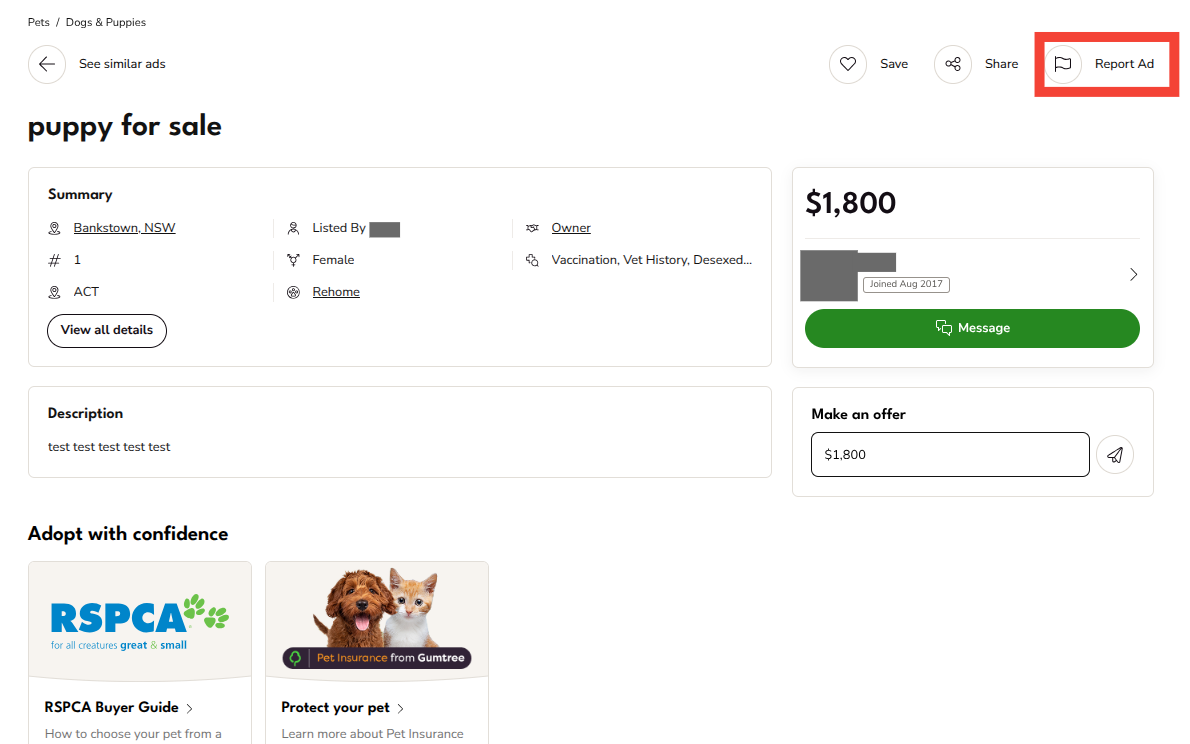This screenshot has height=744, width=1190.
Task: Click the Rehome paw icon
Action: tap(293, 292)
